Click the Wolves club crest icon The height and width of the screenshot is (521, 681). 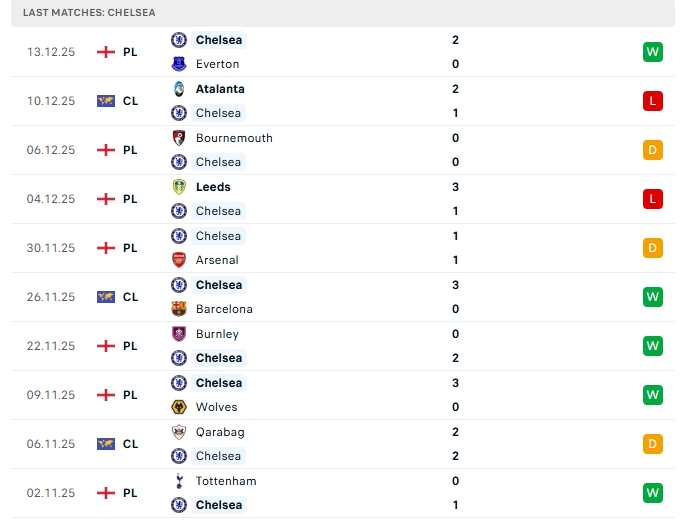click(179, 407)
